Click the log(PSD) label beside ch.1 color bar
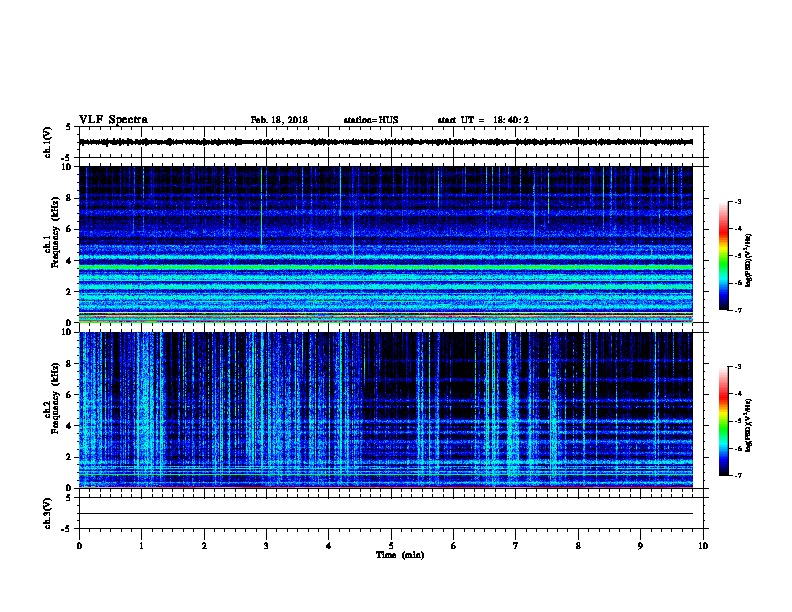Image resolution: width=792 pixels, height=612 pixels. [748, 260]
